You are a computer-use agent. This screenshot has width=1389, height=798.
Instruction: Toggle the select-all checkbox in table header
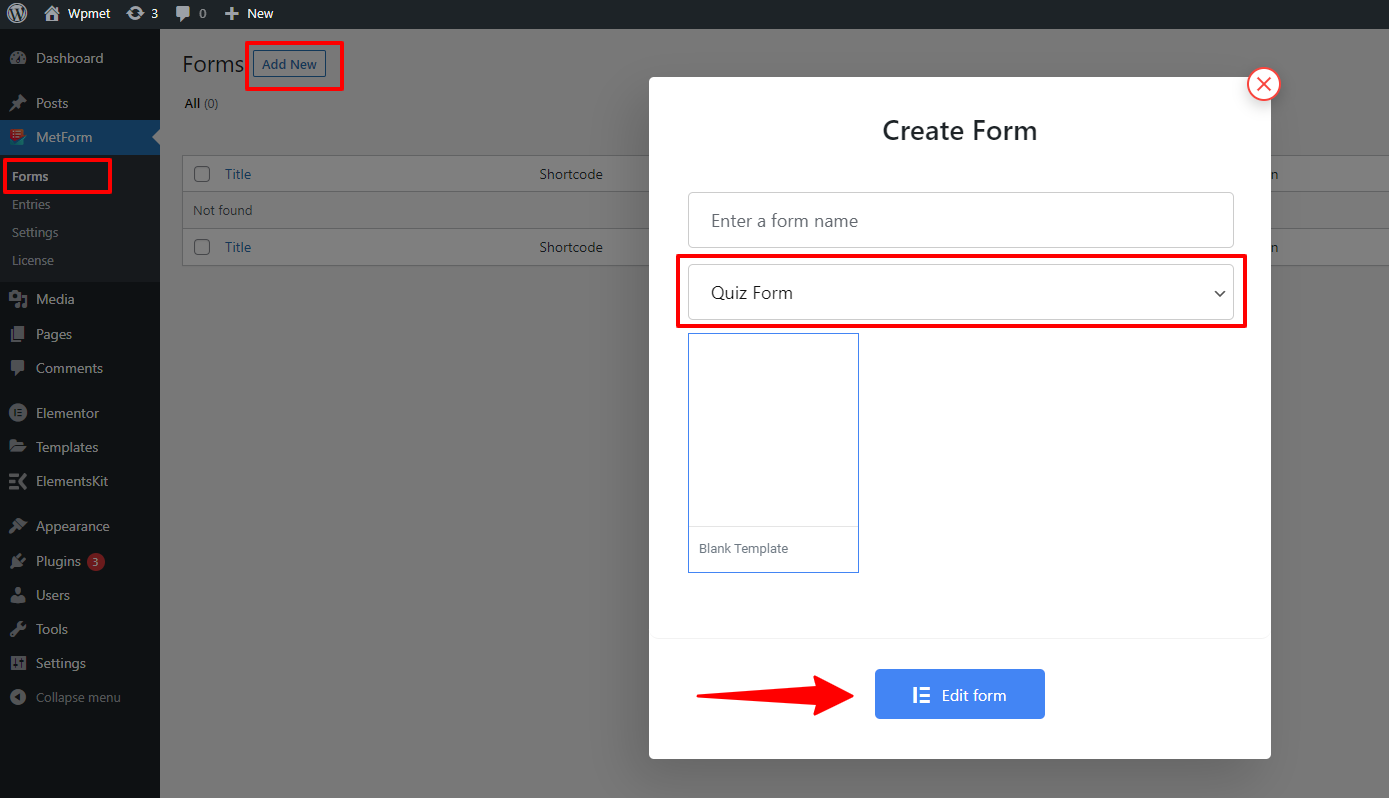pyautogui.click(x=202, y=174)
